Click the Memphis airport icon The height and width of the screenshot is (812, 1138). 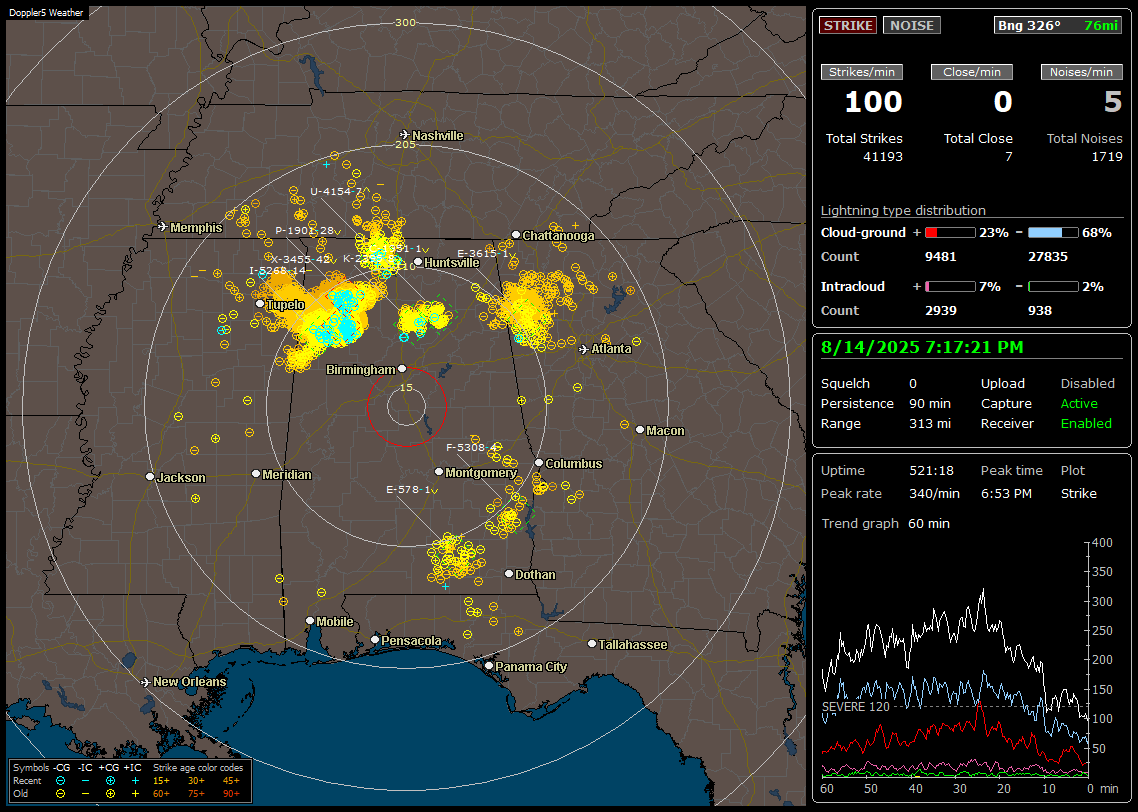coord(163,227)
